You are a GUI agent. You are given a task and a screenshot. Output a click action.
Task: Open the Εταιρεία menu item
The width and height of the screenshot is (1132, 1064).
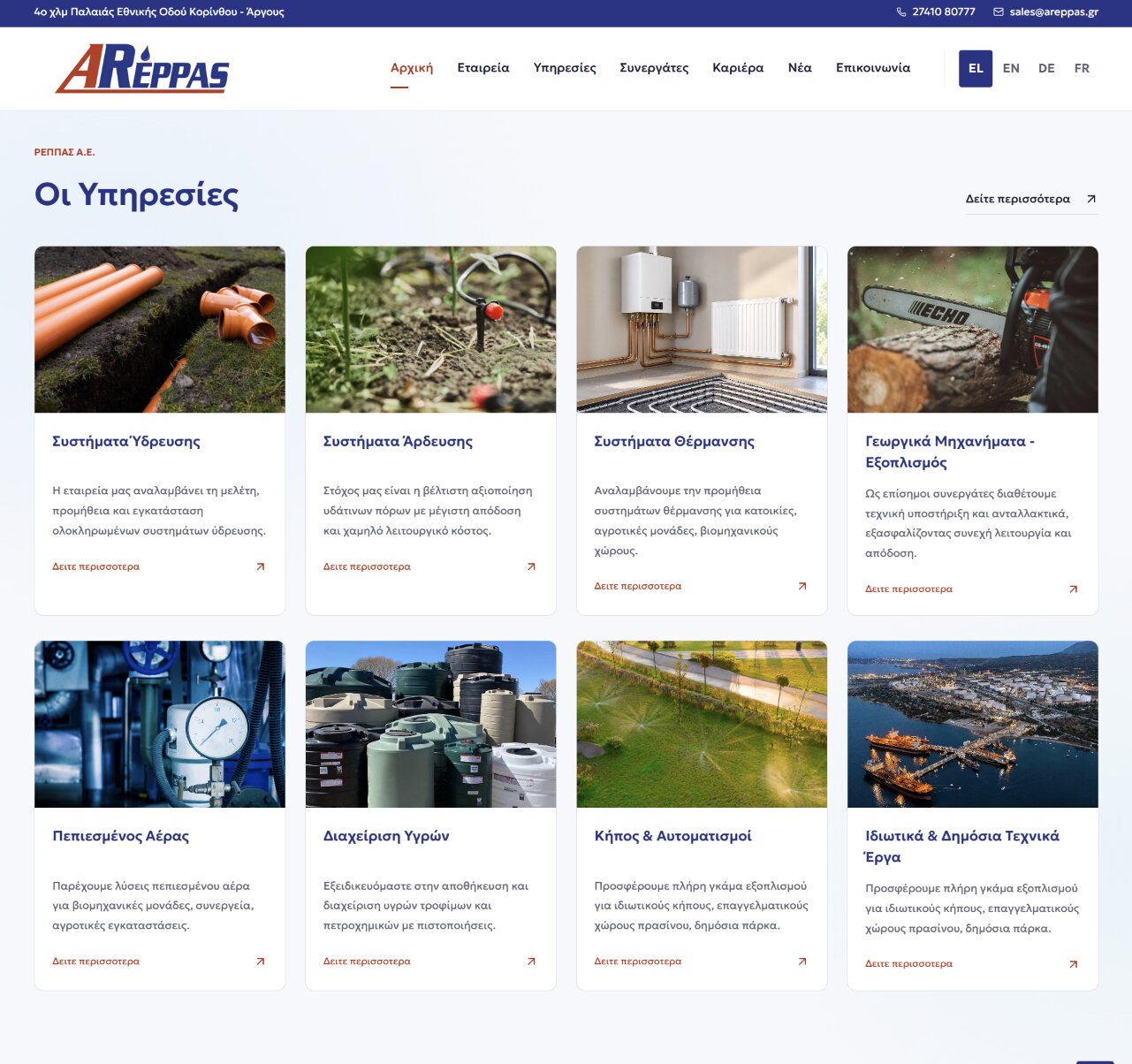pyautogui.click(x=483, y=68)
